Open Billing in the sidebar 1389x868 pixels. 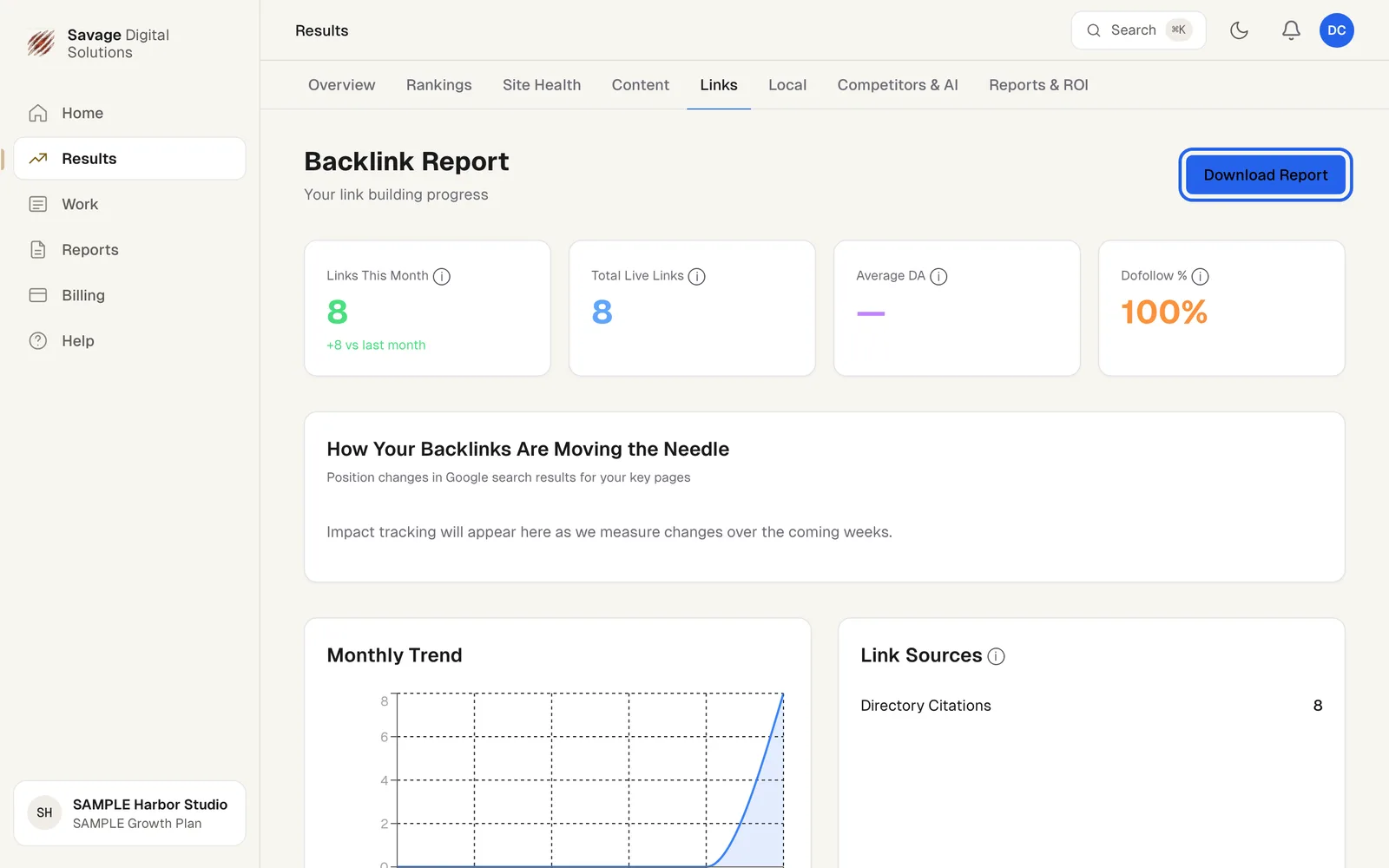[x=129, y=295]
